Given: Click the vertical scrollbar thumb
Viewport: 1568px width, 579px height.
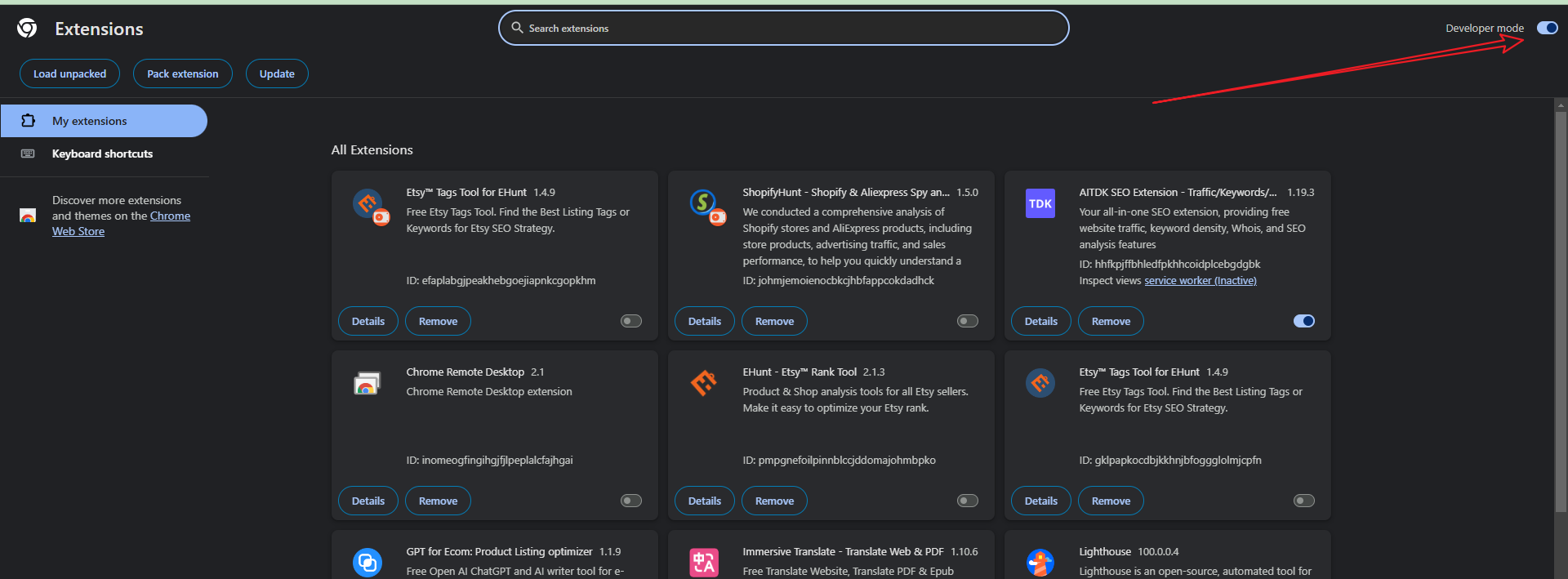Looking at the screenshot, I should point(1561,310).
